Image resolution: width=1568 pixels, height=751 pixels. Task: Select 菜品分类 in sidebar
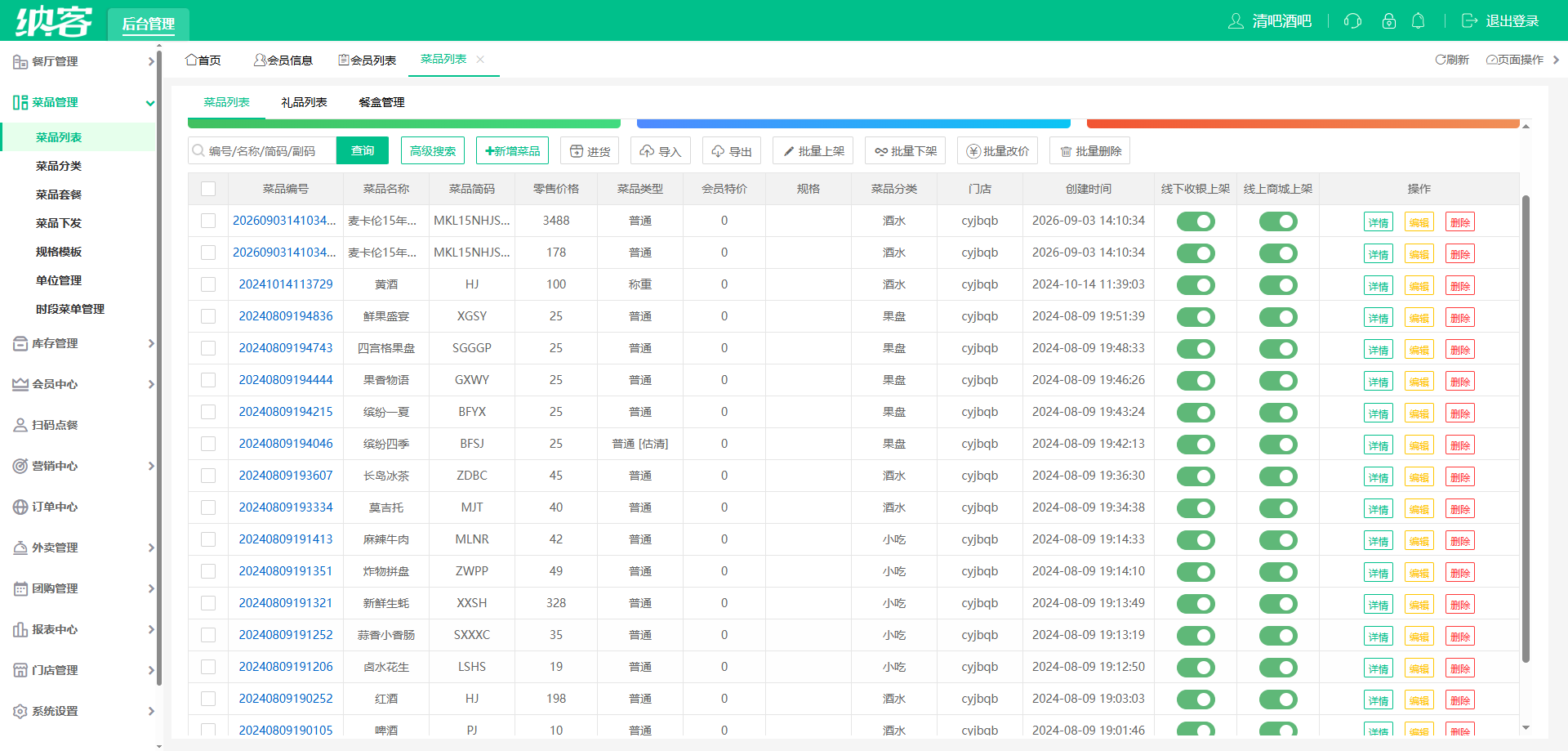click(x=59, y=166)
